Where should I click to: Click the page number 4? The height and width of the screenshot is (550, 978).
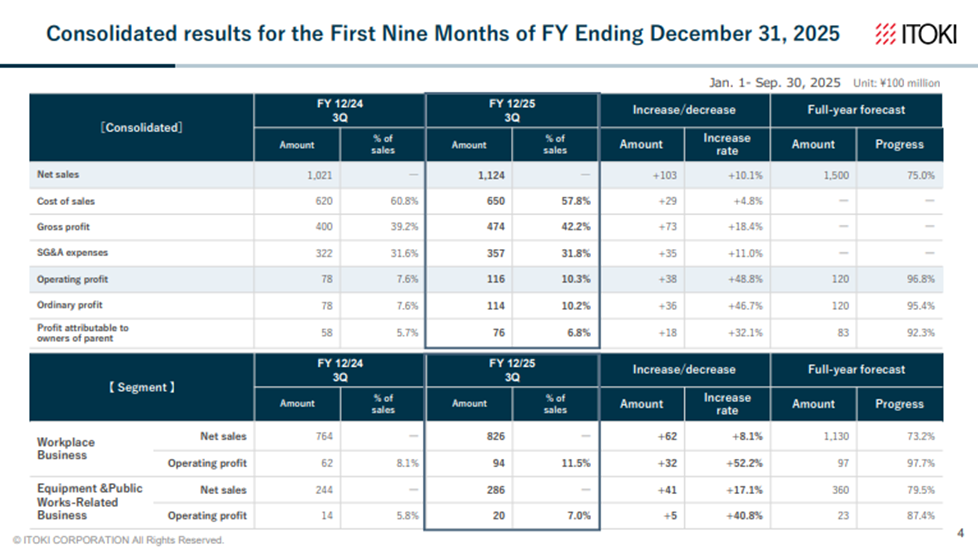[x=961, y=533]
